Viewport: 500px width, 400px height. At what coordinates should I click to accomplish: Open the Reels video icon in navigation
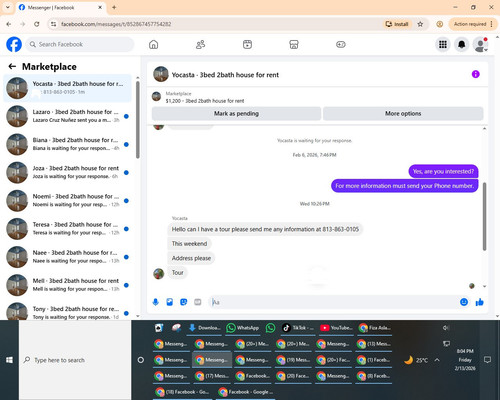pyautogui.click(x=247, y=44)
